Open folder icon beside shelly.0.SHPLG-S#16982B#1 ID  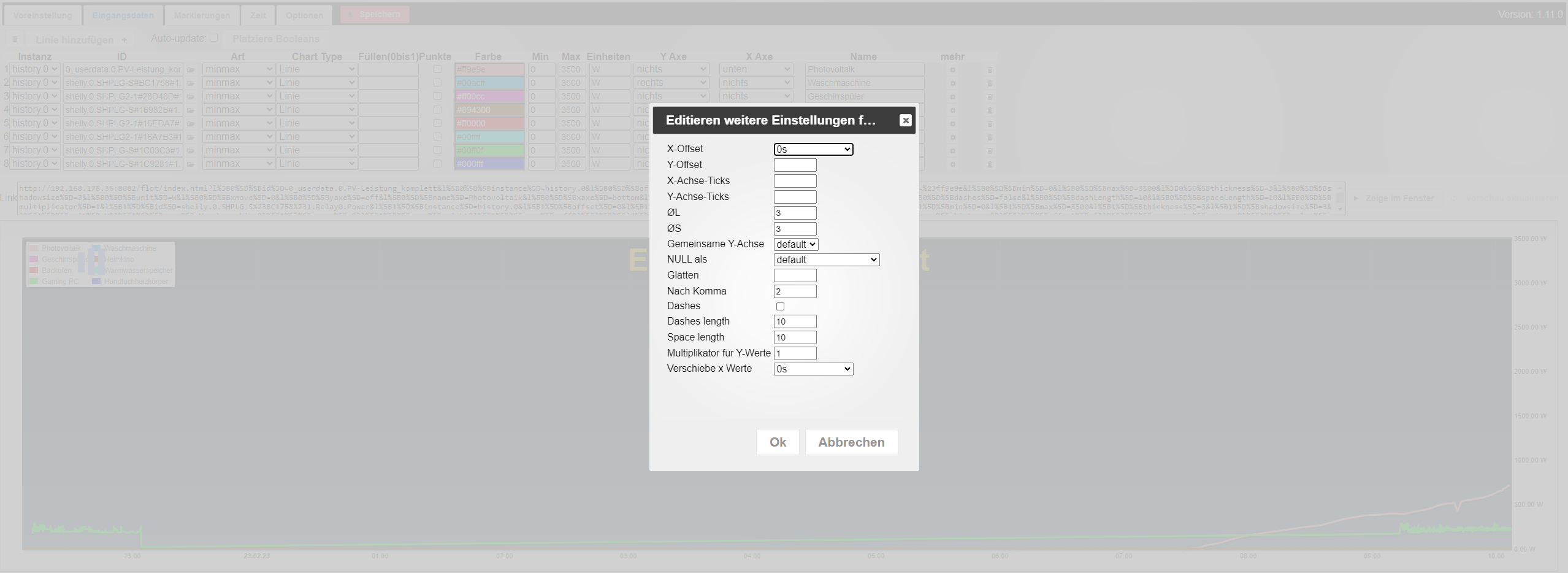(x=191, y=110)
